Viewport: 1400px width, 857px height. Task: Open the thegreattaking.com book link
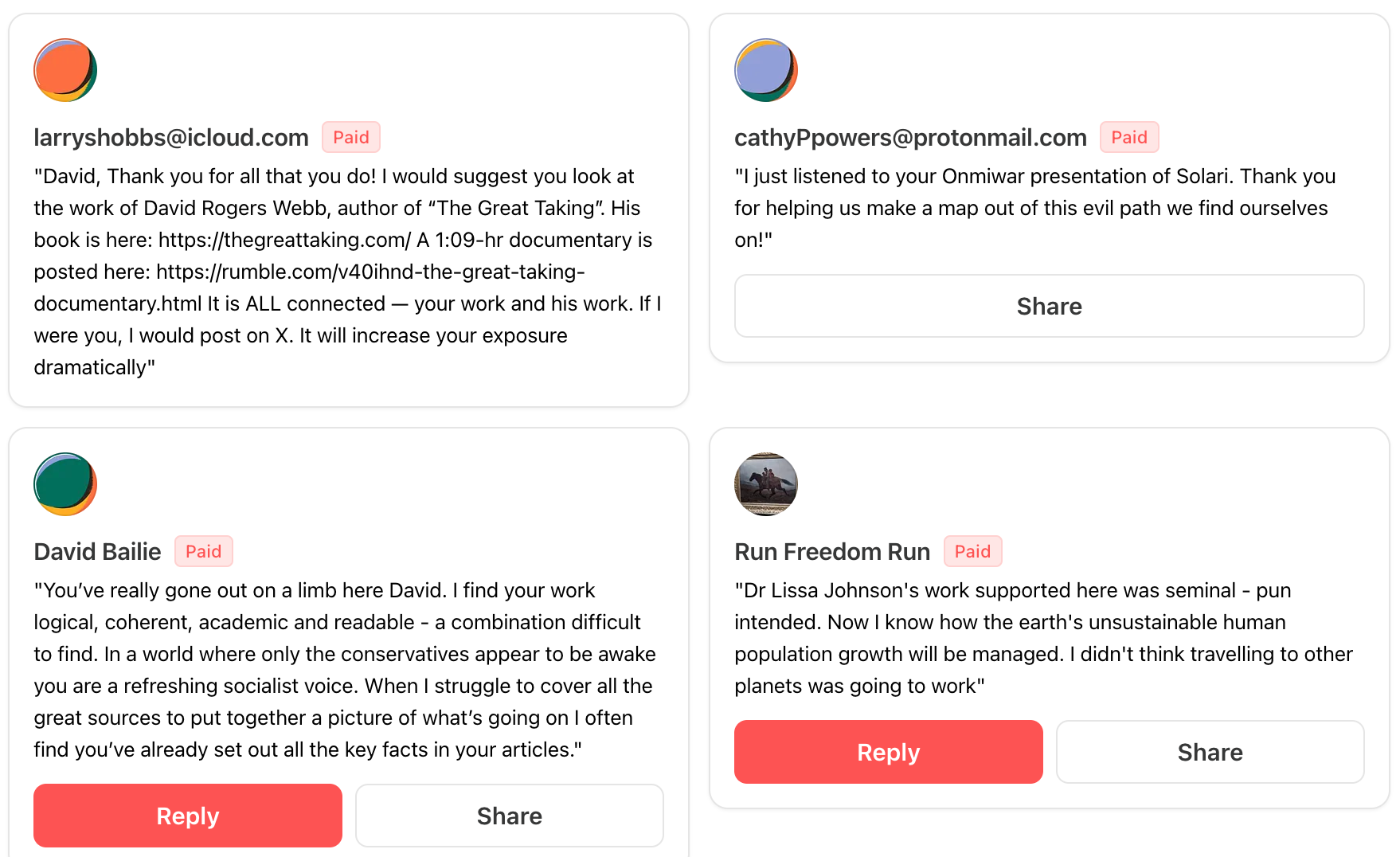click(x=284, y=240)
